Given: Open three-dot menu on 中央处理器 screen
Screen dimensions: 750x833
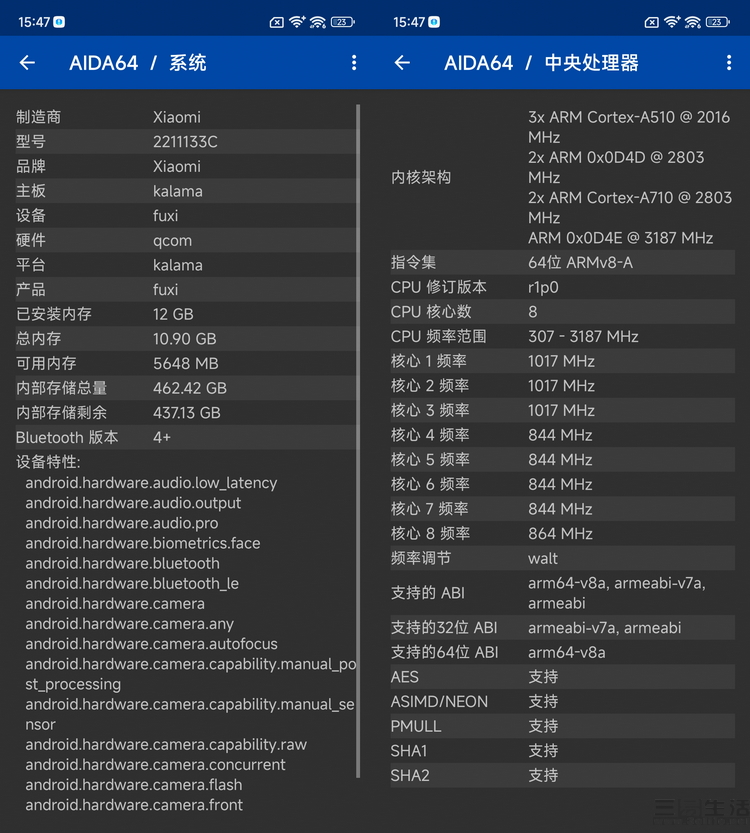Looking at the screenshot, I should coord(729,63).
